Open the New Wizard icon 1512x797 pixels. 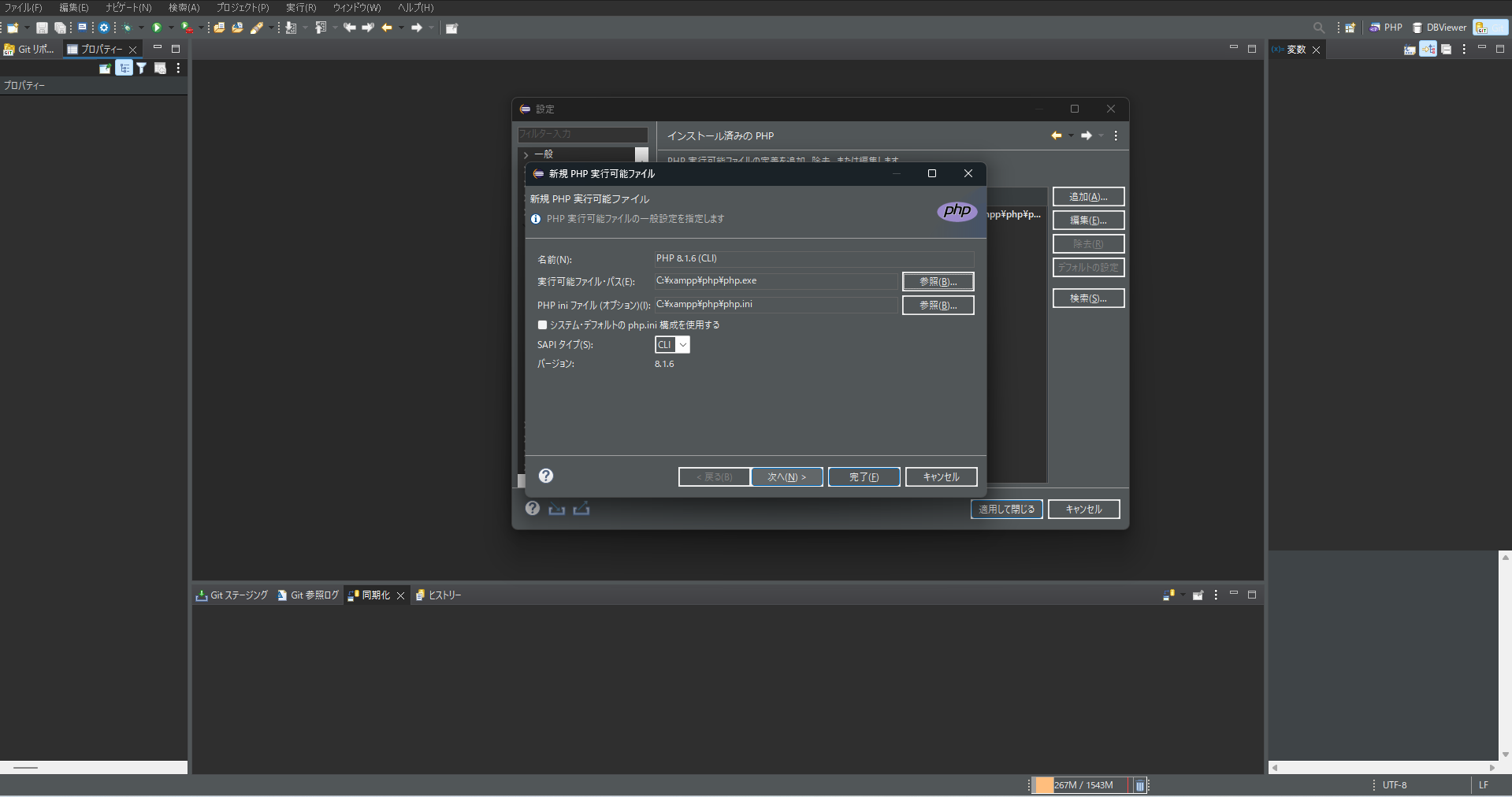tap(11, 28)
